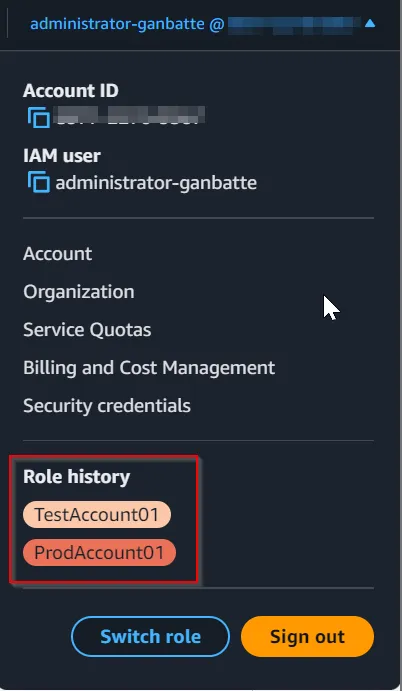Image resolution: width=402 pixels, height=691 pixels.
Task: Click the Sign out button
Action: point(307,636)
